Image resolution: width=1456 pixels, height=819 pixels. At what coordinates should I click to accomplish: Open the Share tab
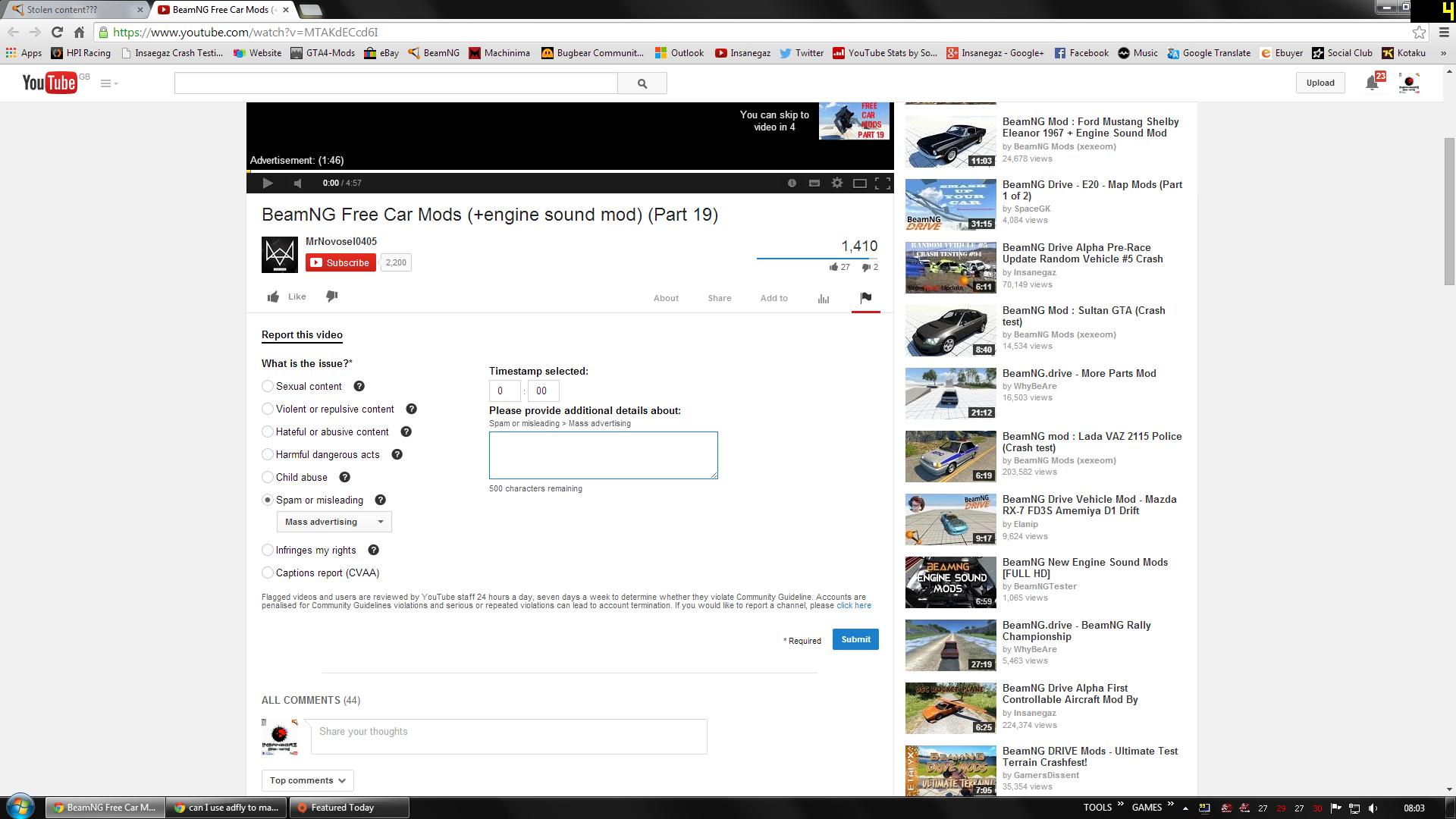point(720,298)
